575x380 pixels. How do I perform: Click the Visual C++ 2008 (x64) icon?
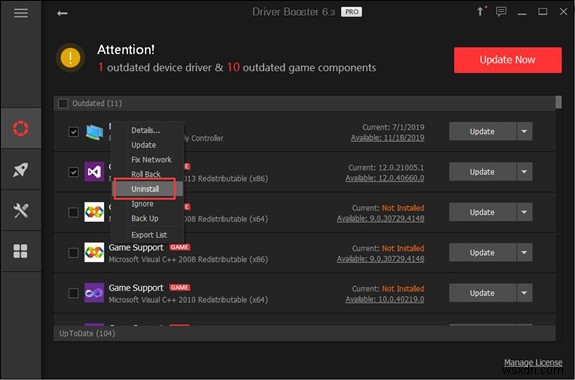coord(94,212)
